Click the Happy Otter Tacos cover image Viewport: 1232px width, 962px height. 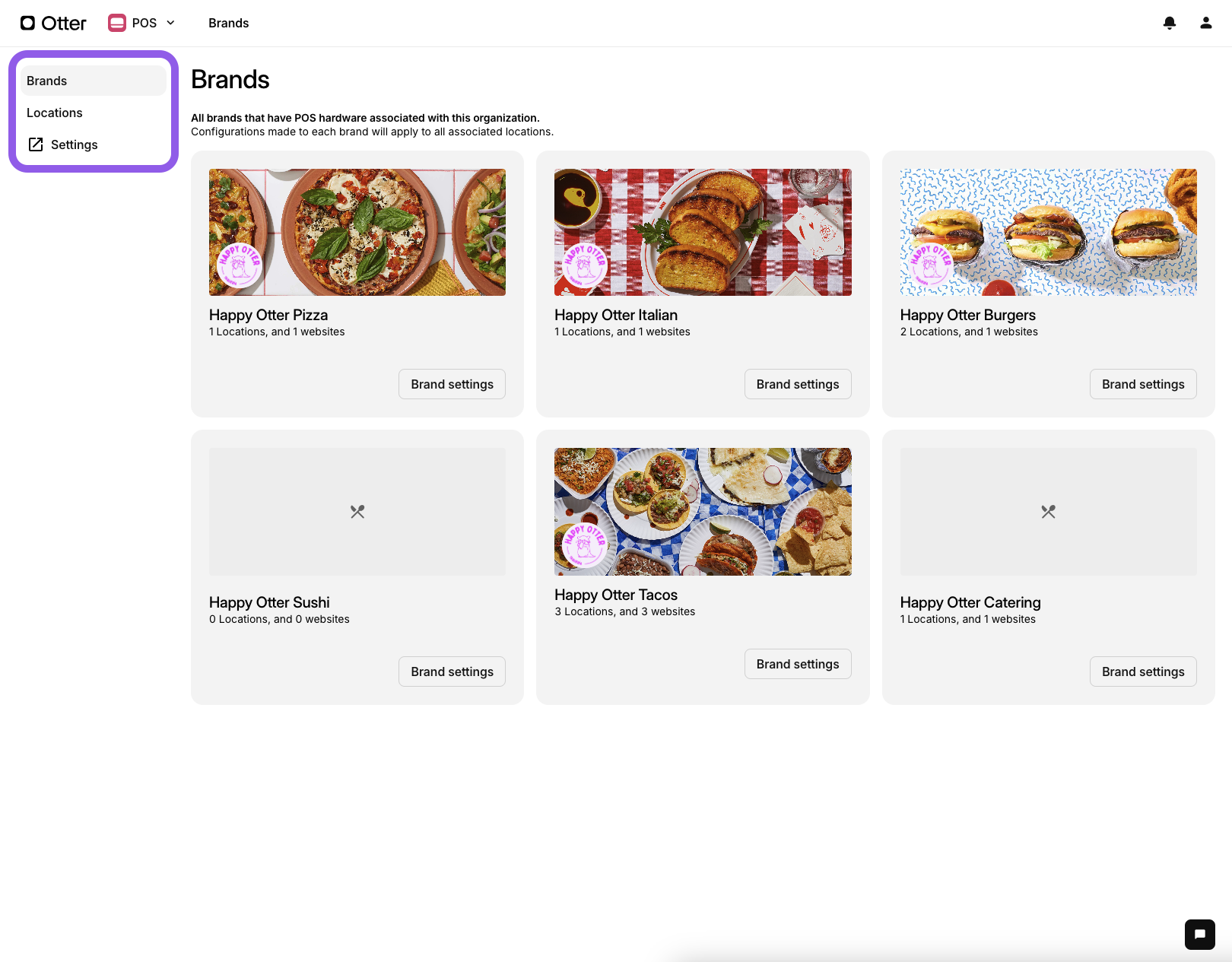703,512
